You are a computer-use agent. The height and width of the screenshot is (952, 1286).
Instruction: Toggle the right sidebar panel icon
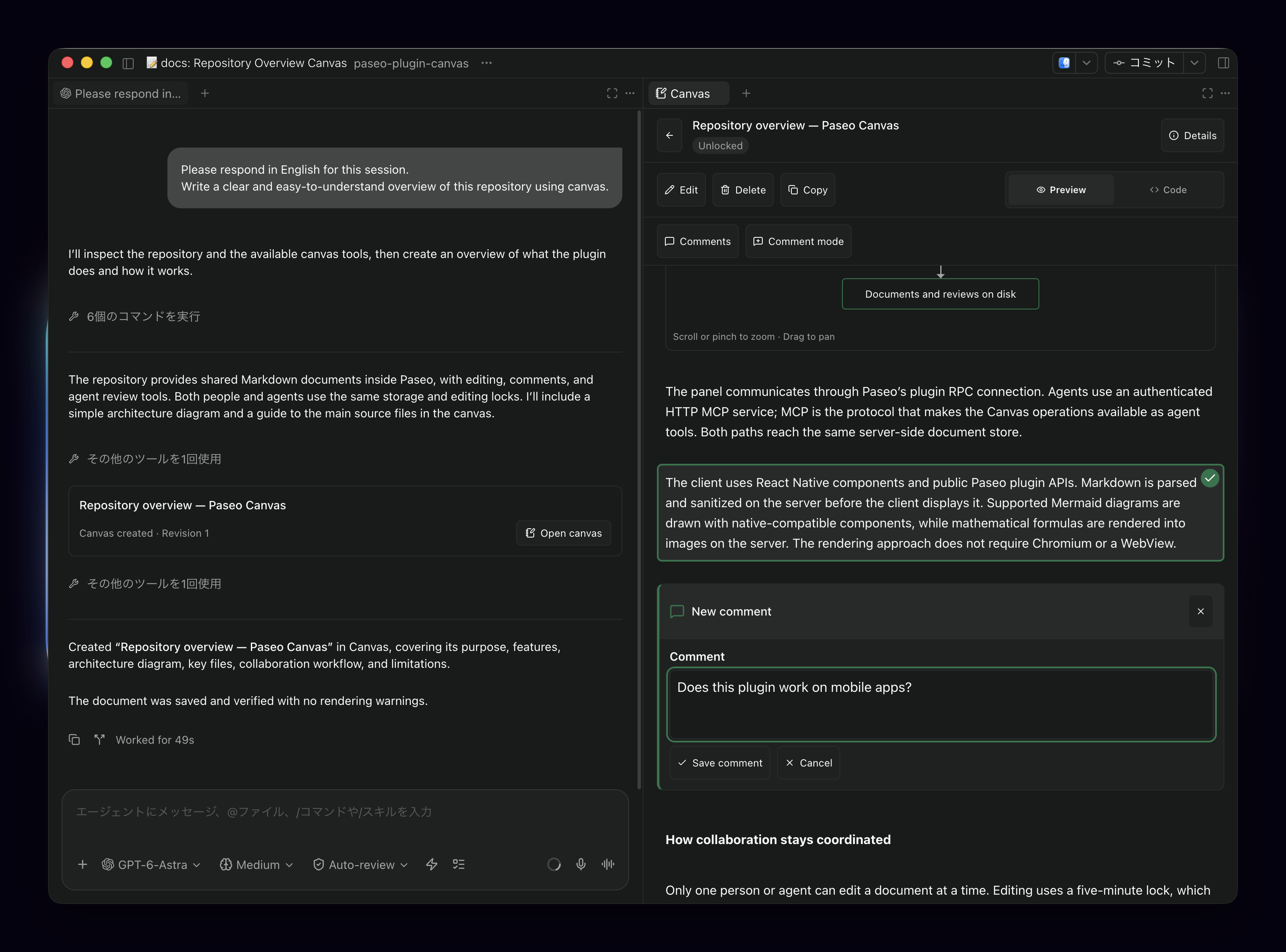pos(1223,63)
